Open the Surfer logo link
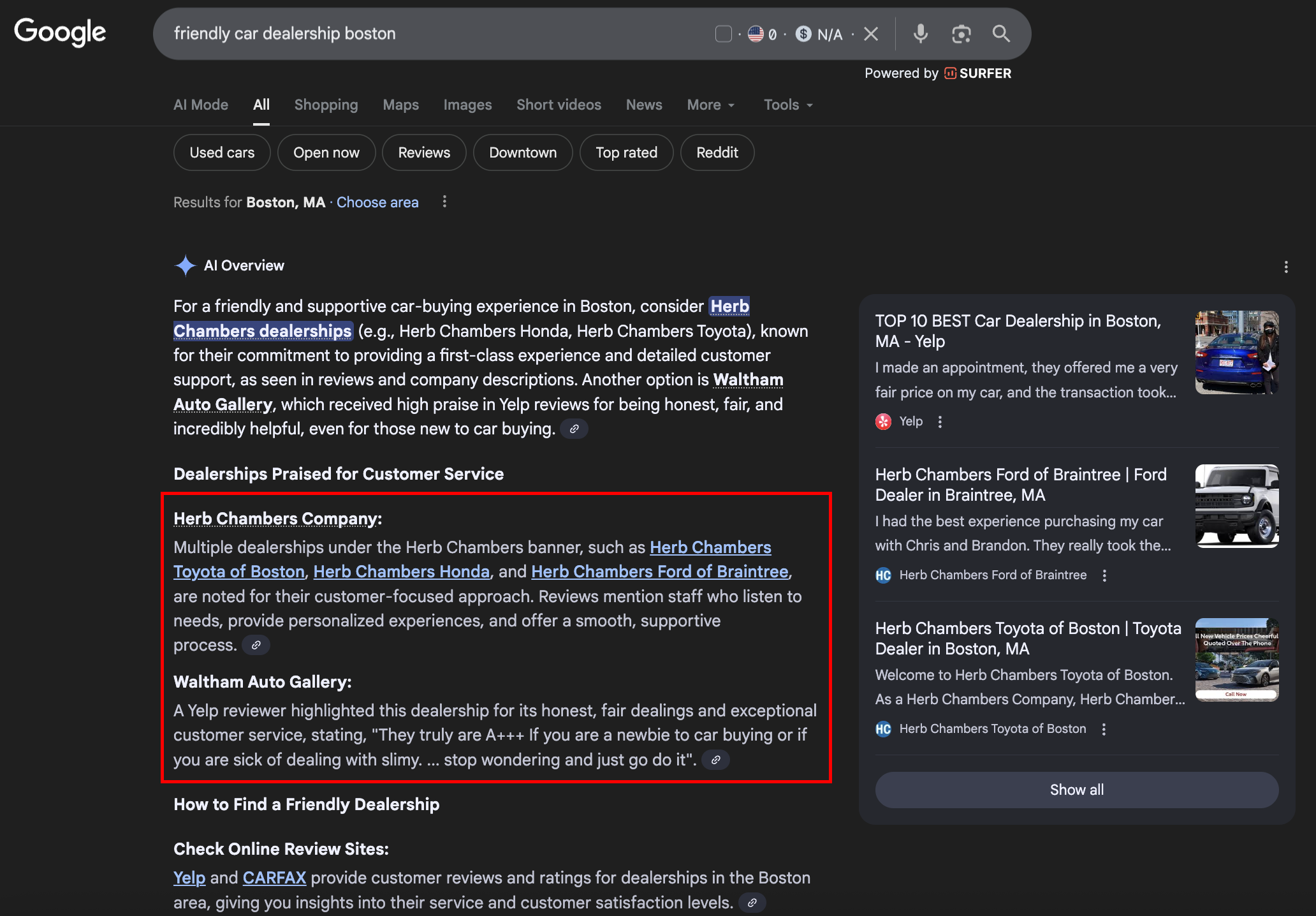The width and height of the screenshot is (1316, 916). pyautogui.click(x=977, y=73)
